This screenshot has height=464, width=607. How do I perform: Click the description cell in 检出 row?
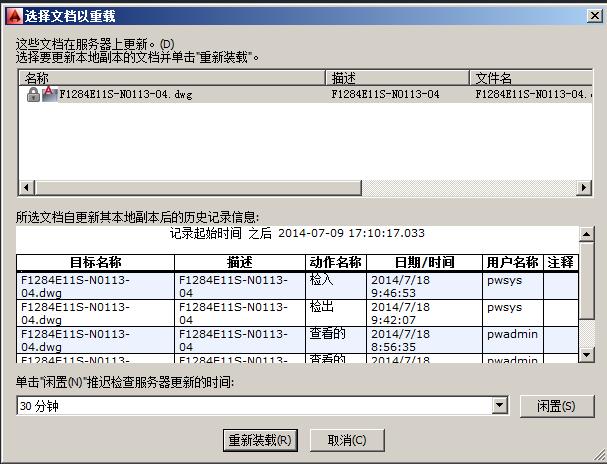240,313
